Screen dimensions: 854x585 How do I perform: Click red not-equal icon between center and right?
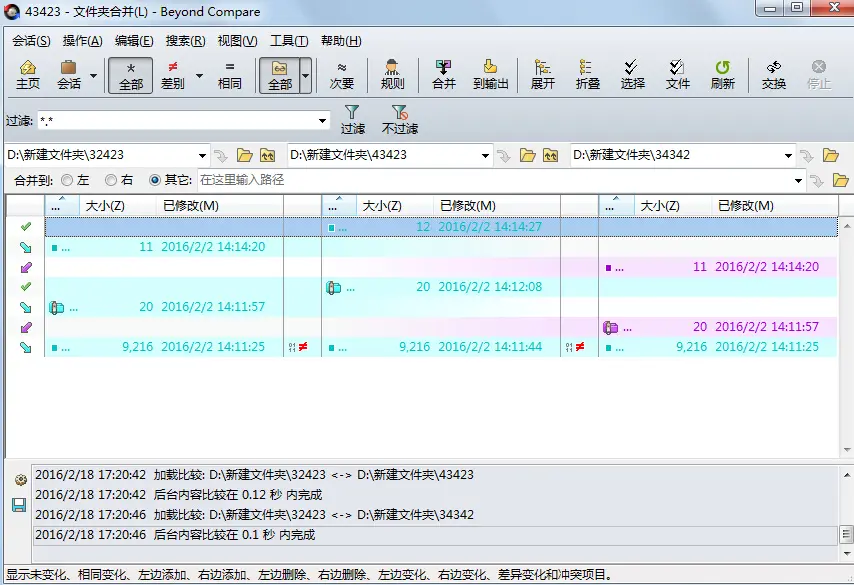[580, 346]
